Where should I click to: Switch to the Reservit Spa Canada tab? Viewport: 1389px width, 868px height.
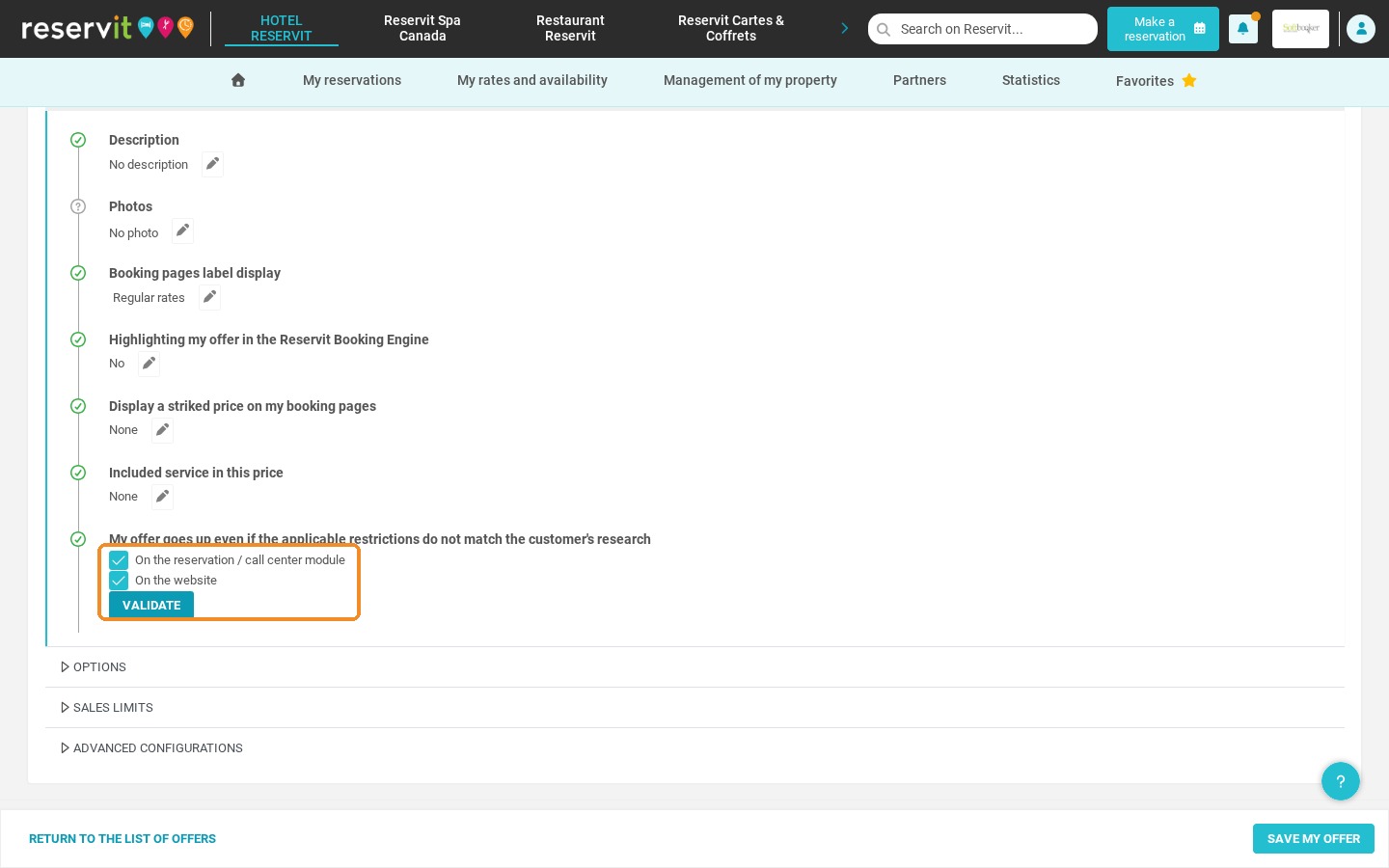click(422, 28)
